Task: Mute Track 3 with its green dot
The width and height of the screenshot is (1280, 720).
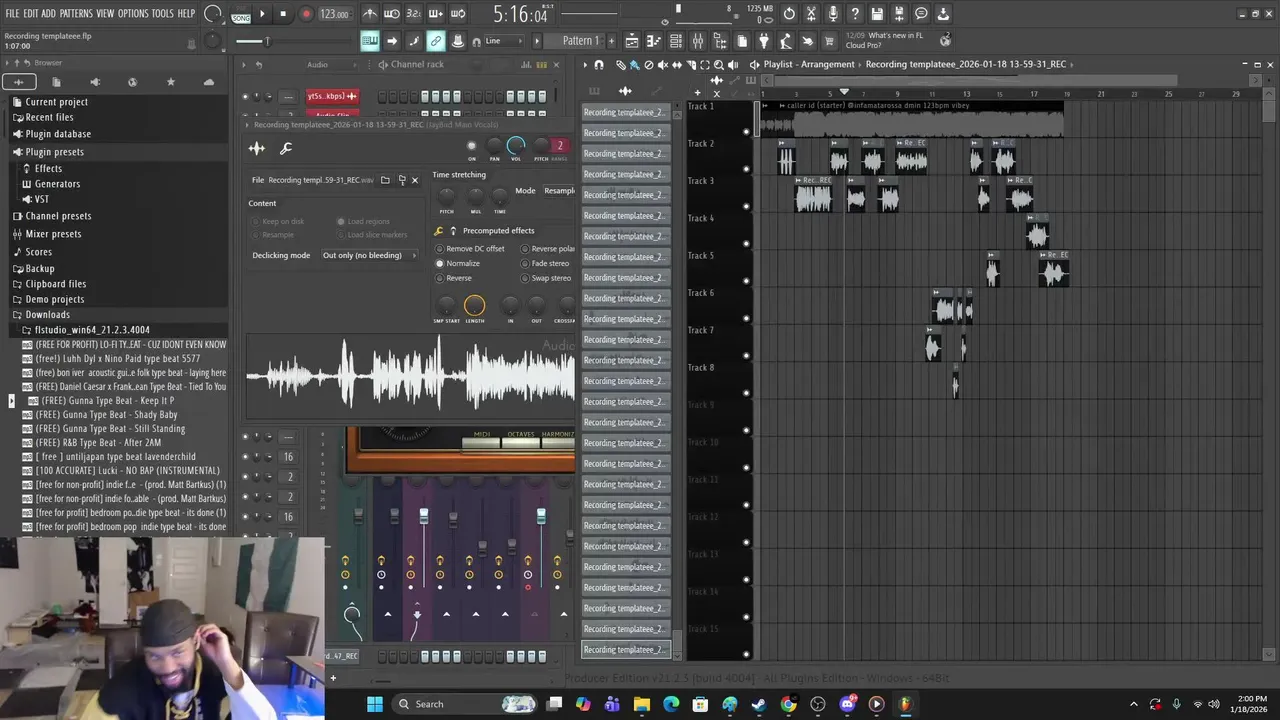Action: pyautogui.click(x=746, y=206)
